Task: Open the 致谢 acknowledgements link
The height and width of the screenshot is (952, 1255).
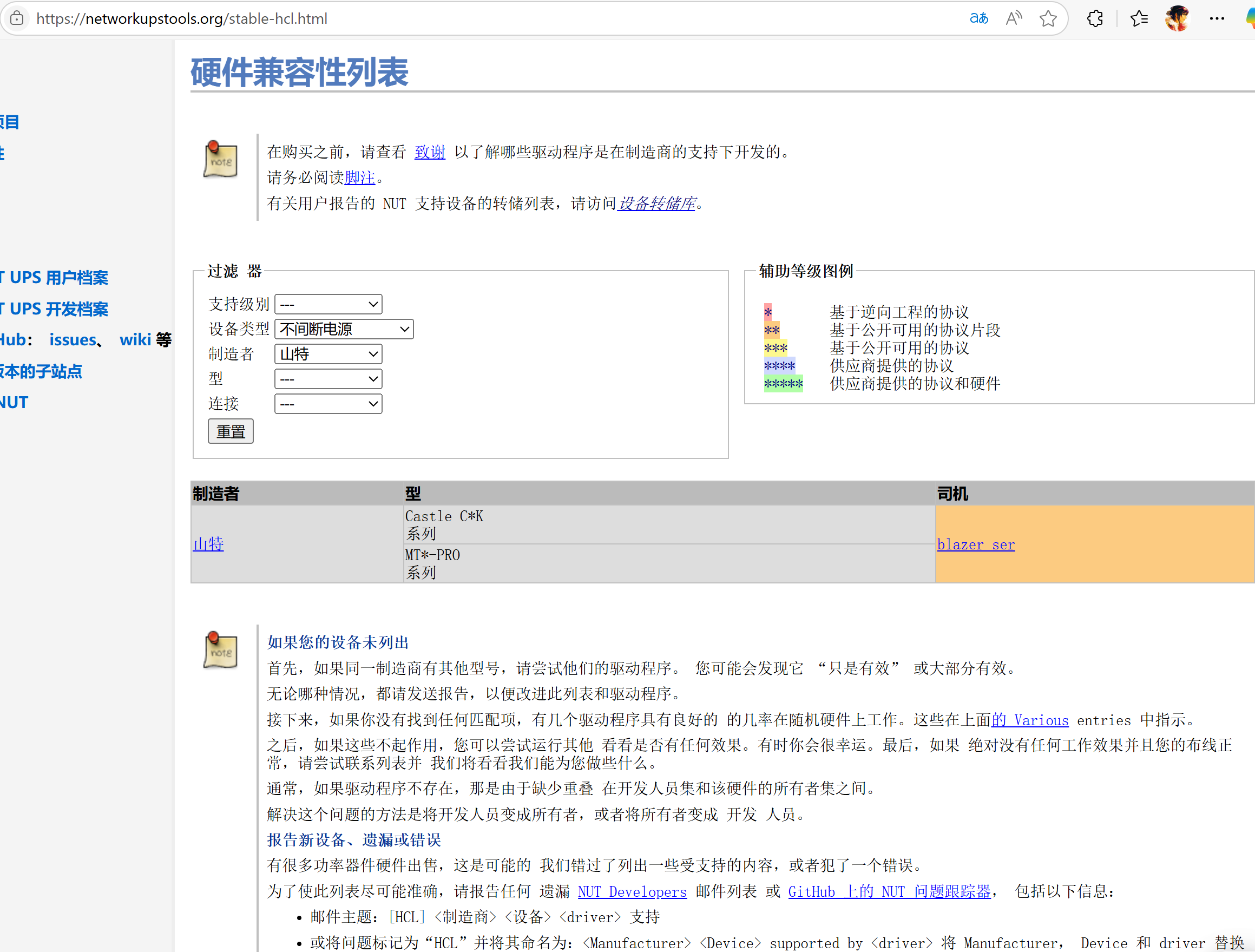Action: pos(430,152)
